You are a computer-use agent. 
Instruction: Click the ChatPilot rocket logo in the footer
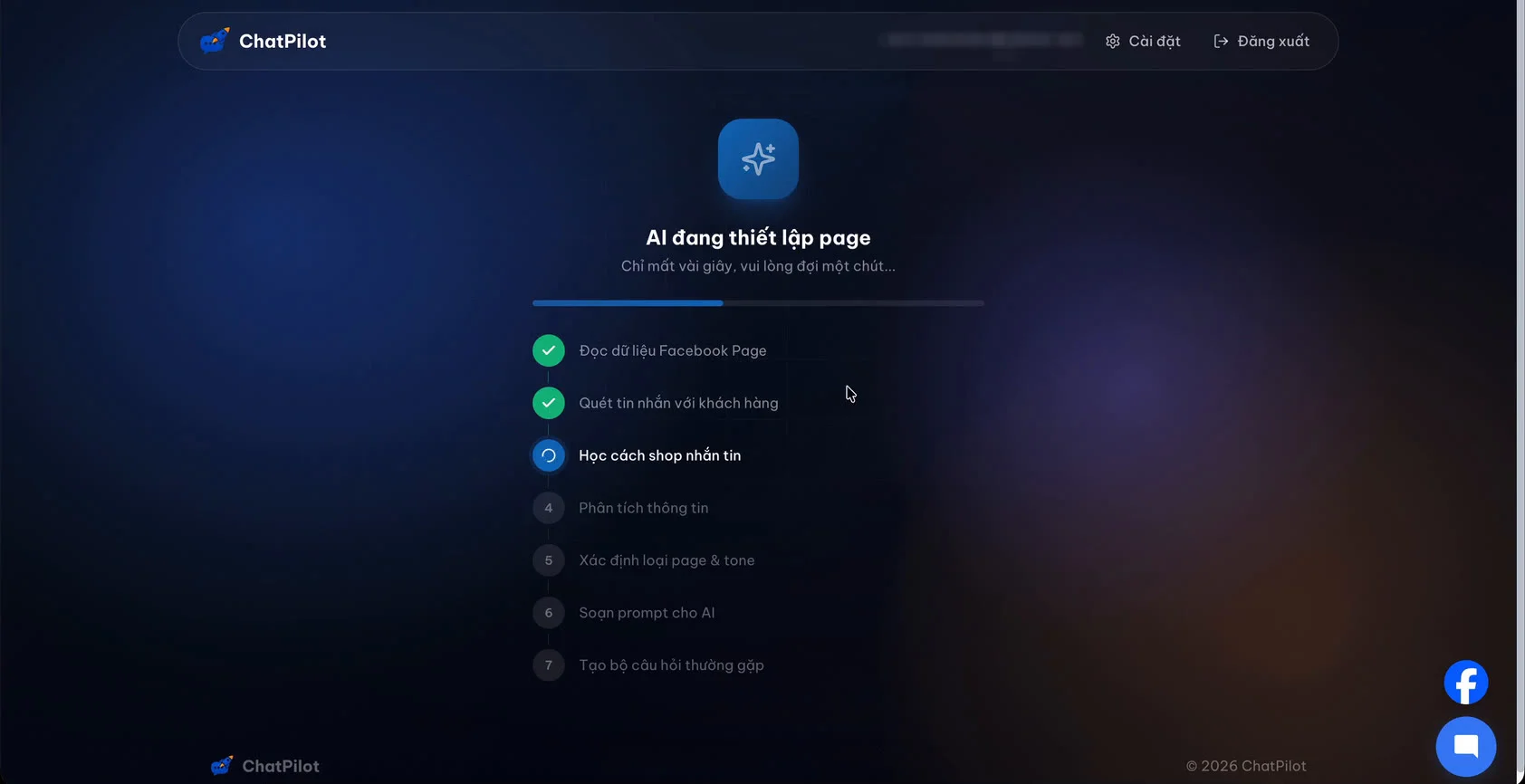tap(222, 766)
